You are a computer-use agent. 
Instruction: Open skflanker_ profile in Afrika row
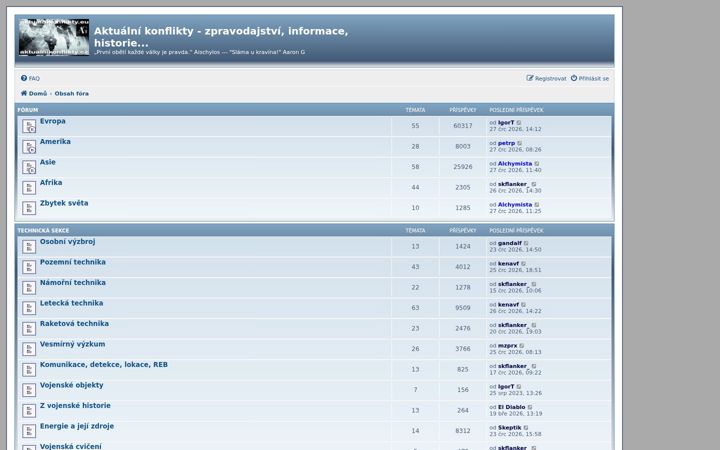(513, 184)
